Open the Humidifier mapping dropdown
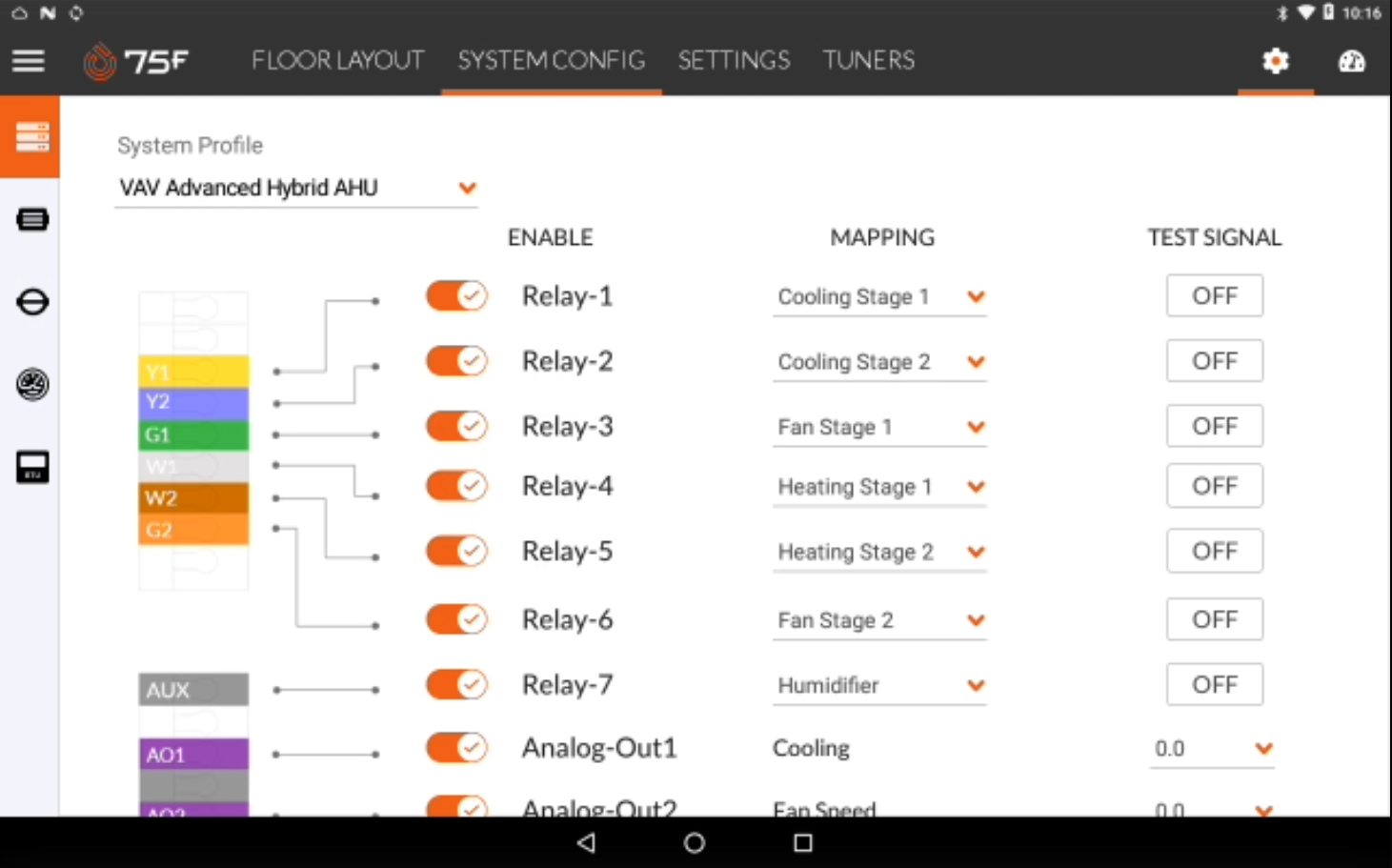The height and width of the screenshot is (868, 1392). [x=879, y=686]
